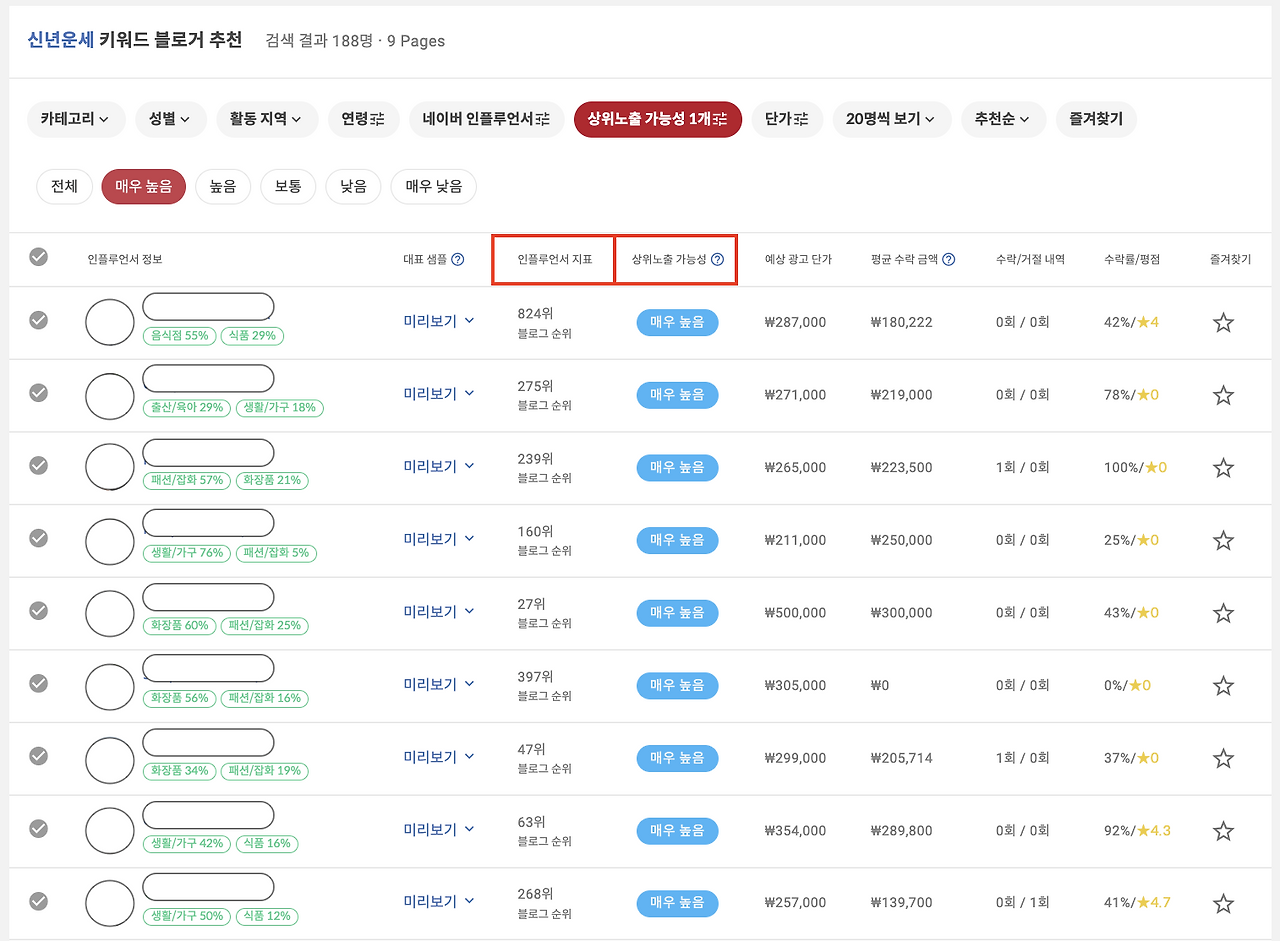Screen dimensions: 1280x941
Task: Click the 즐겨찾기 filter button
Action: coord(1096,118)
